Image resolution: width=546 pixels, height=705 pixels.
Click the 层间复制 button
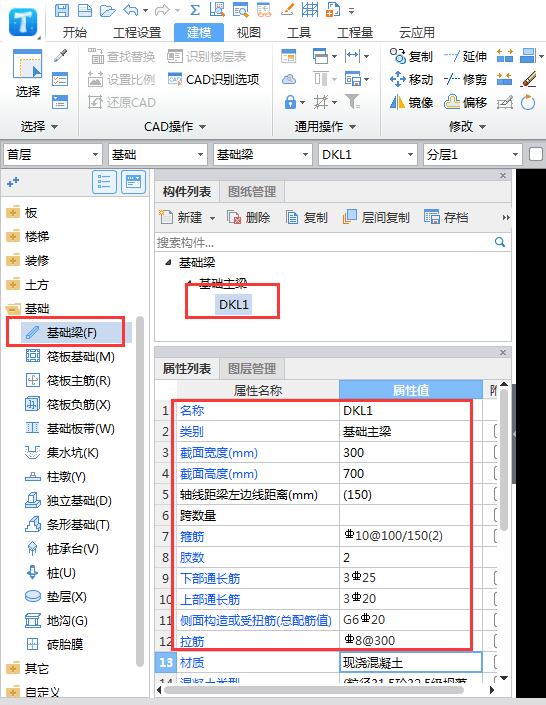376,218
